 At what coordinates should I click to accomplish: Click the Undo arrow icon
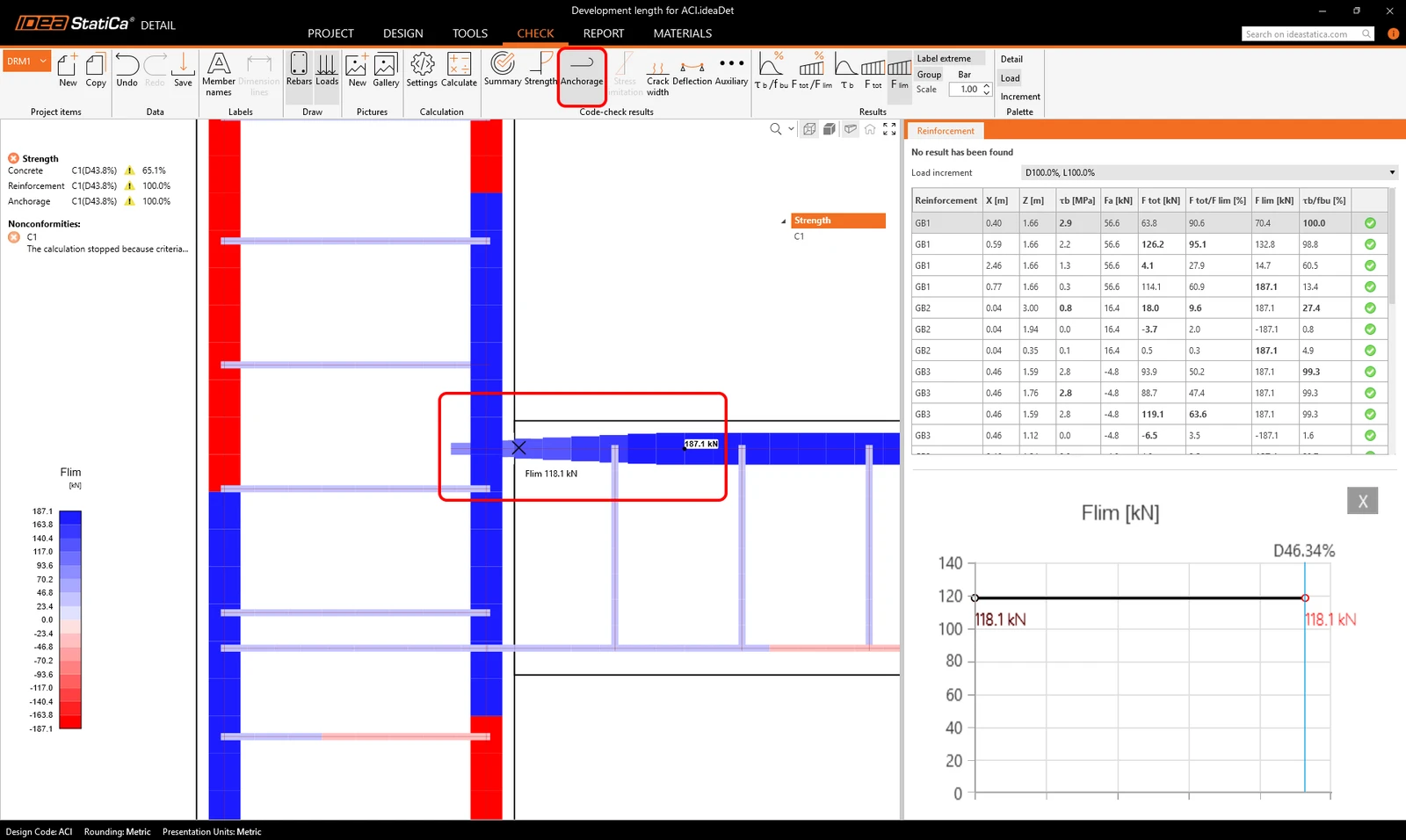[x=127, y=65]
